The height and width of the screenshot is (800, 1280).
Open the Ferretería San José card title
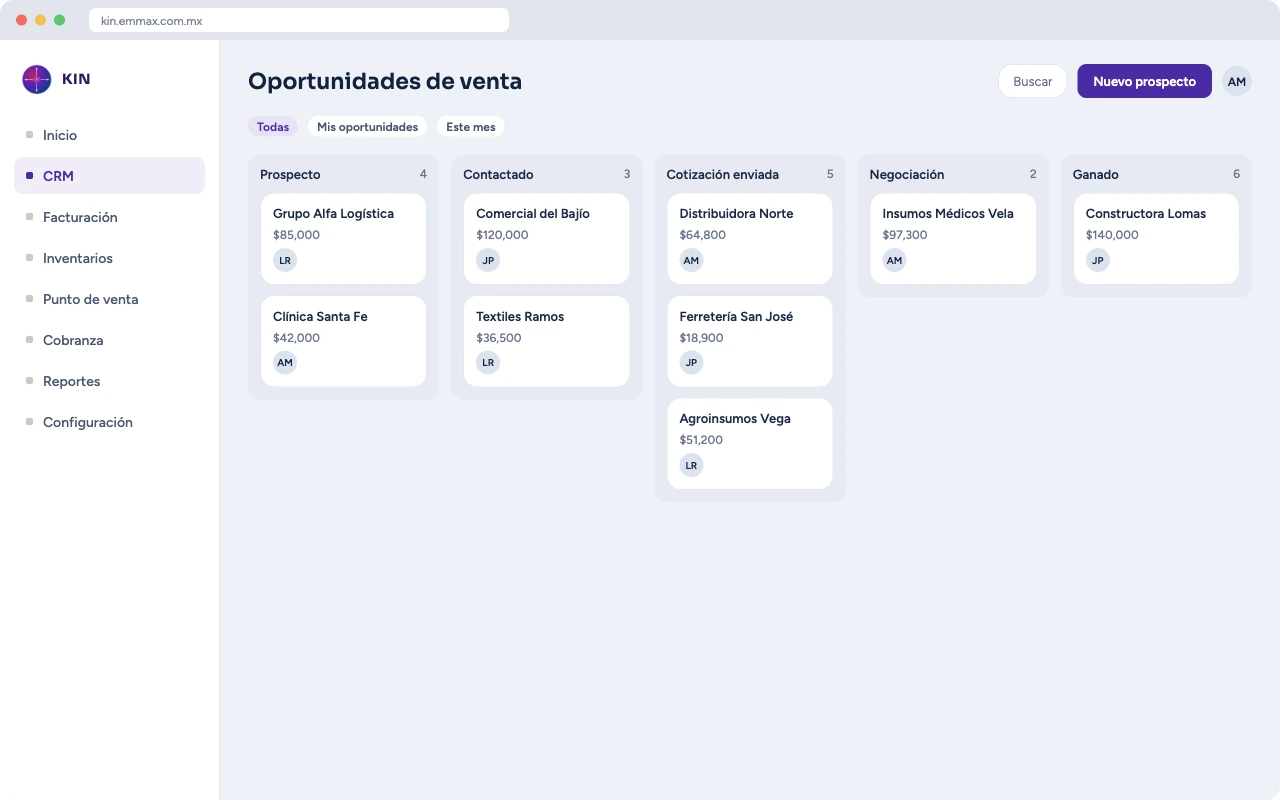click(736, 317)
